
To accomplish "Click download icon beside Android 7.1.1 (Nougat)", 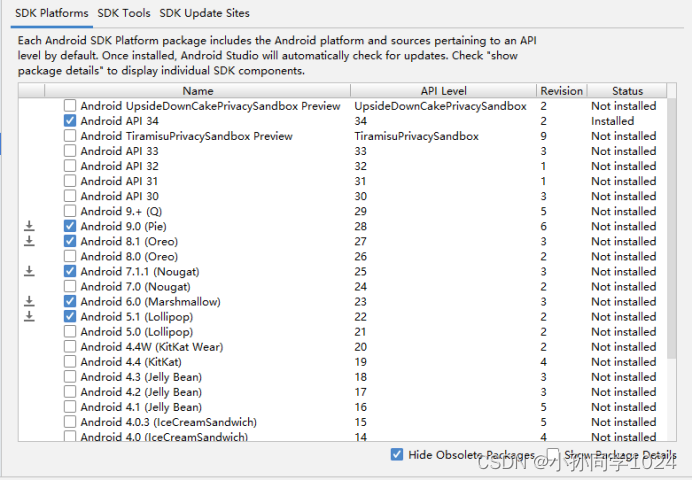I will tap(29, 271).
